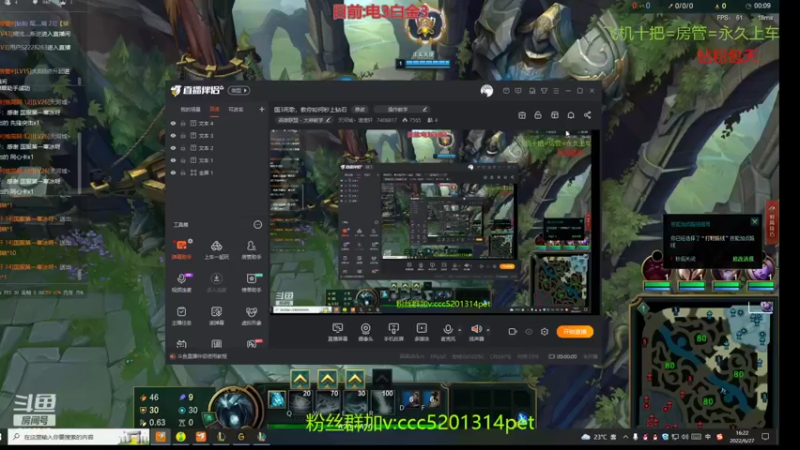The width and height of the screenshot is (800, 450).
Task: Lock the 文本 3 source
Action: (183, 136)
